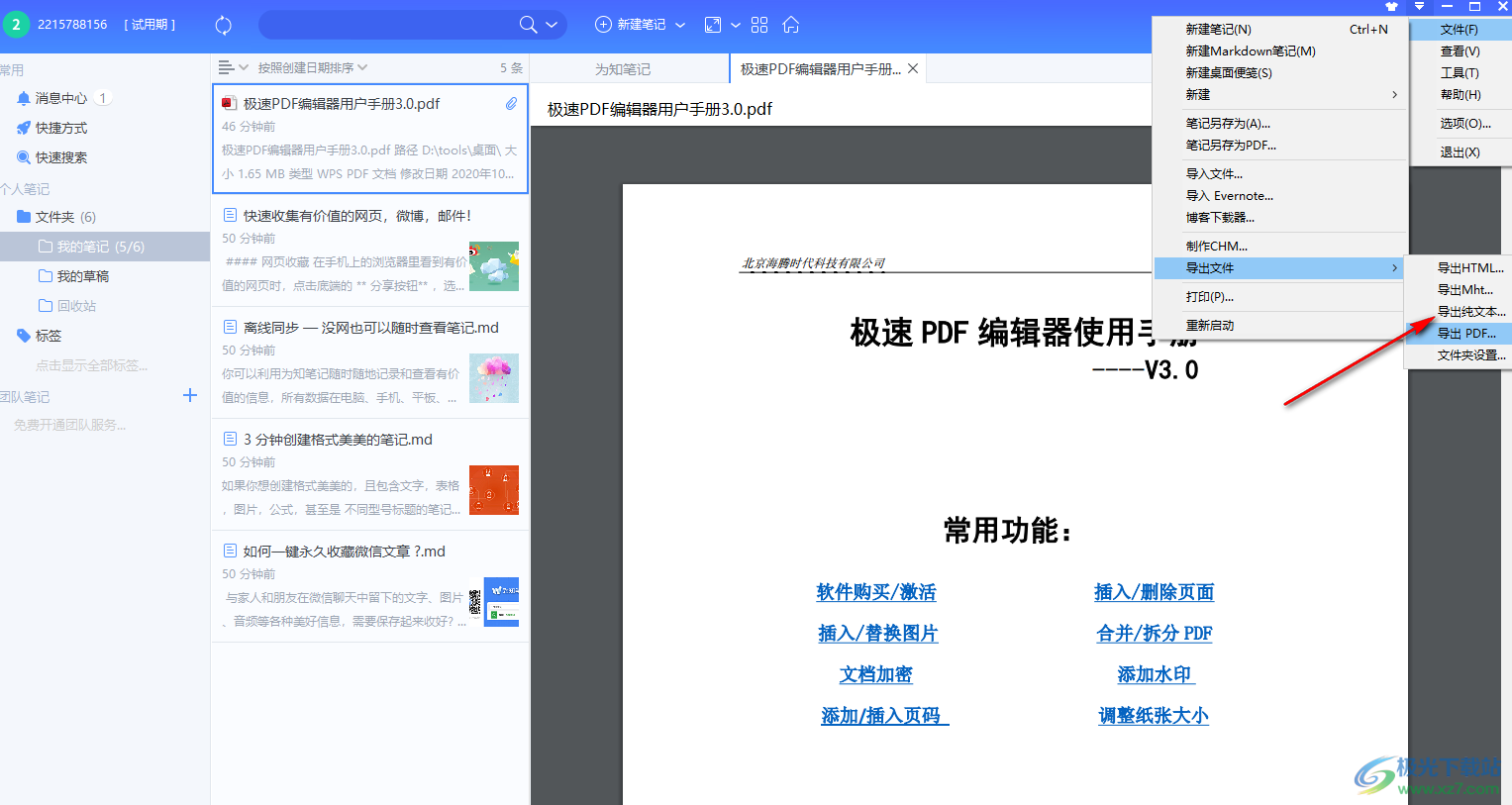Click the 插入/删除页面 link
Screen dimensions: 1512x805
click(1155, 592)
